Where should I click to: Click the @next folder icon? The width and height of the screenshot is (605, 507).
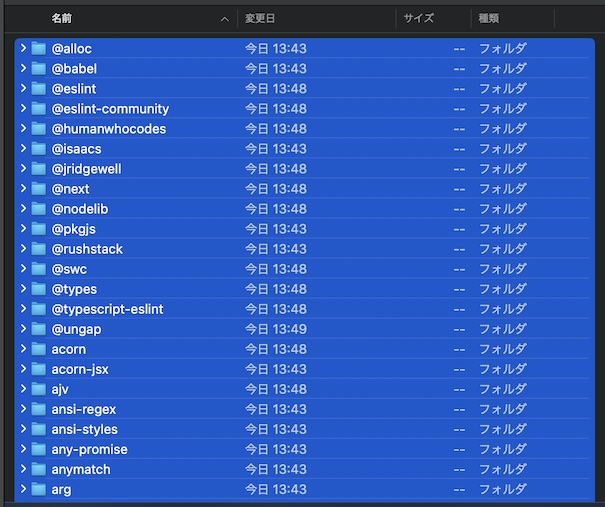click(x=39, y=189)
